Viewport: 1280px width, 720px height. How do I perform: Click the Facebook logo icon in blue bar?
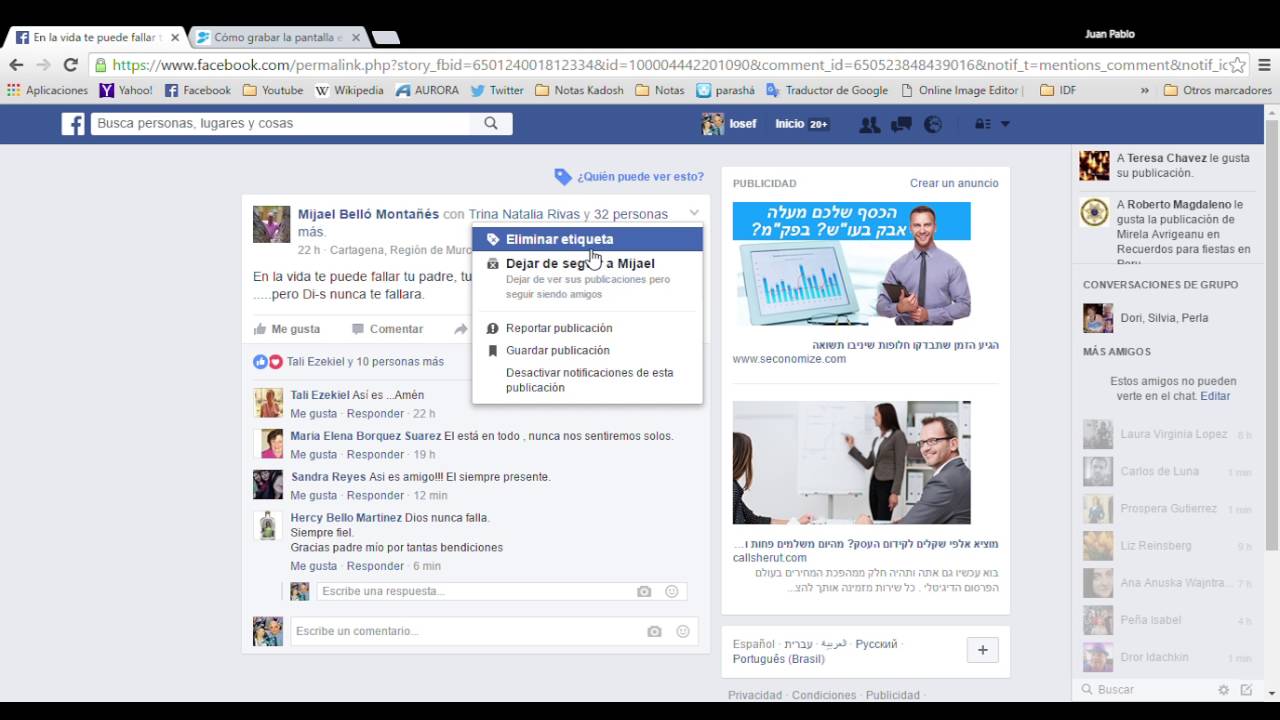click(72, 123)
